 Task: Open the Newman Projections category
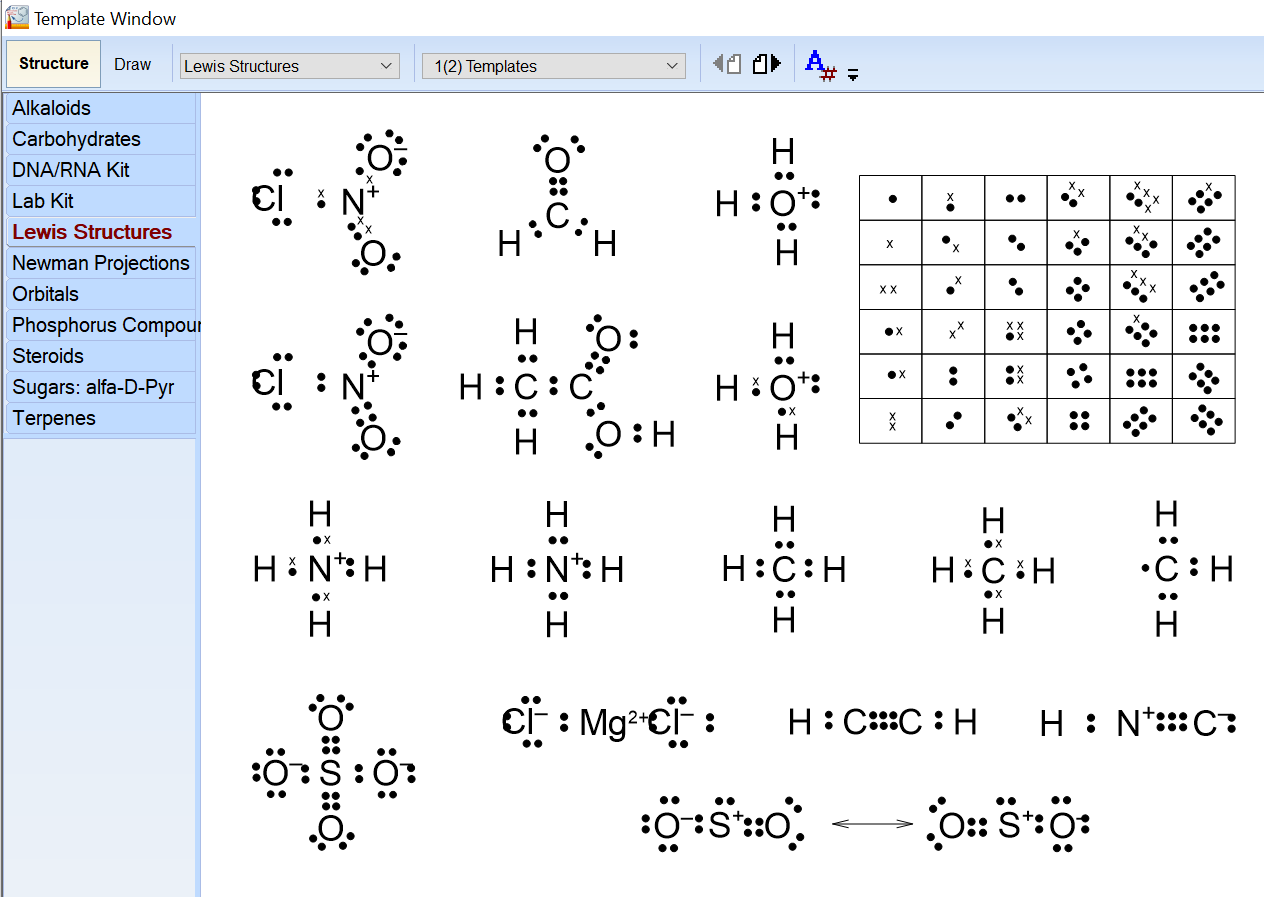pyautogui.click(x=100, y=263)
